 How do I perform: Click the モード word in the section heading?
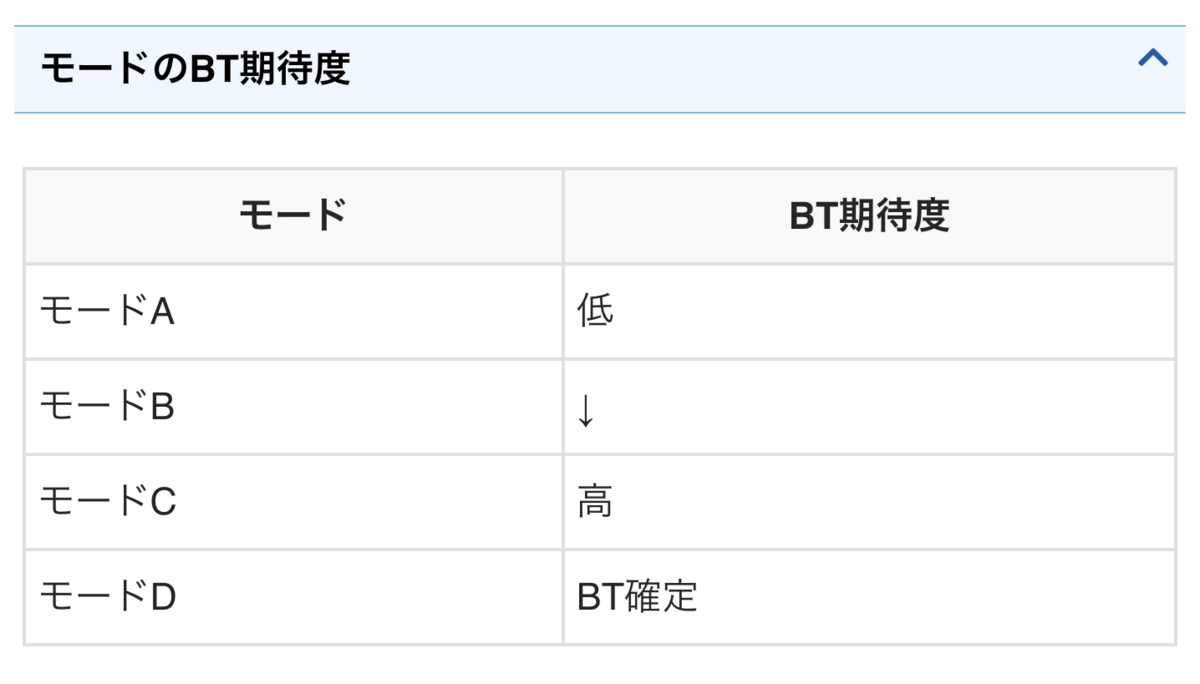click(x=93, y=68)
